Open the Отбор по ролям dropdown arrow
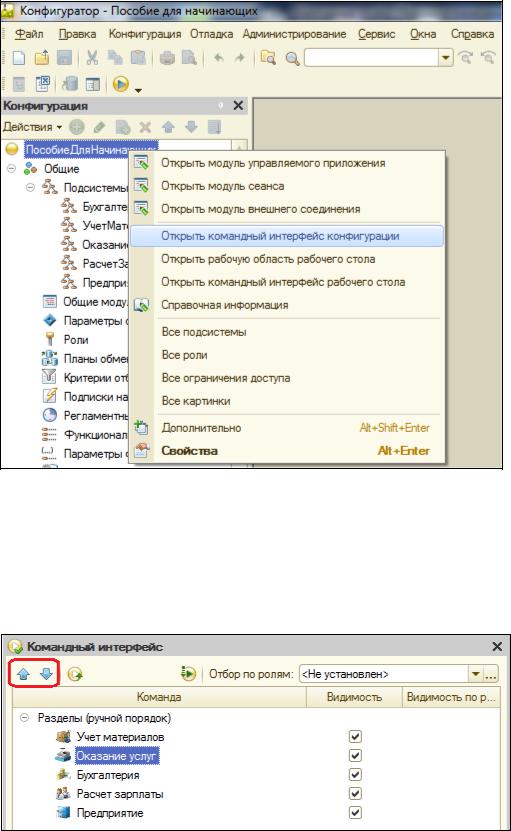511x831 pixels. click(x=475, y=674)
